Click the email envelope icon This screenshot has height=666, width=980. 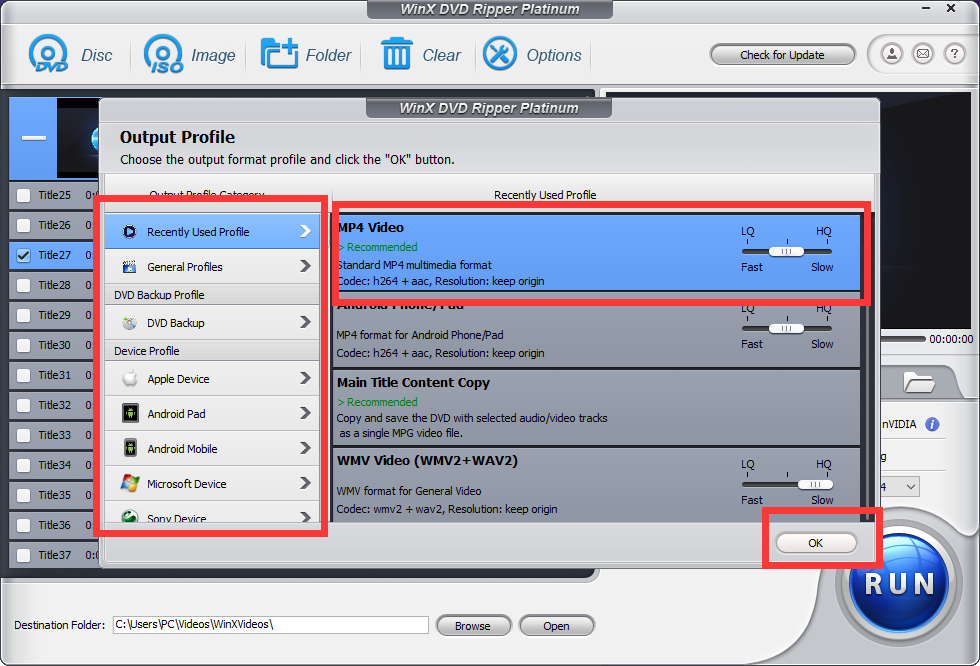(923, 54)
